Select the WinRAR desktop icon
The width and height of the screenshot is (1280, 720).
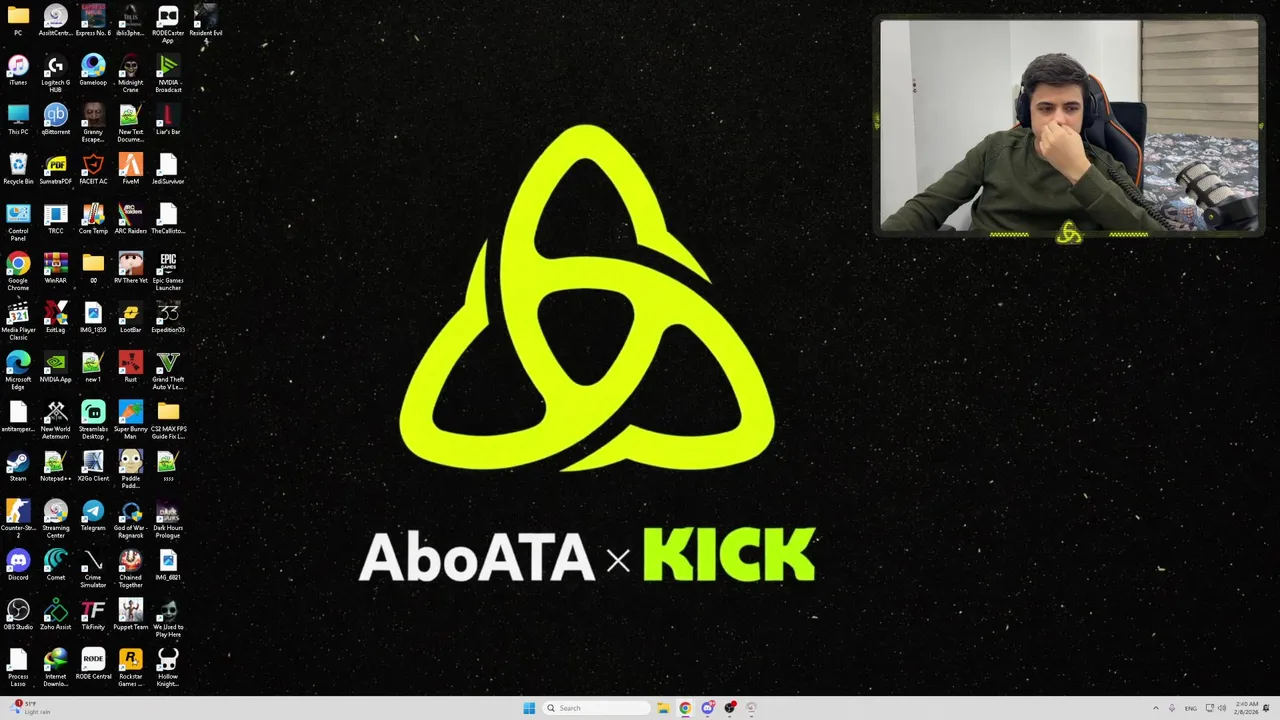pyautogui.click(x=56, y=269)
